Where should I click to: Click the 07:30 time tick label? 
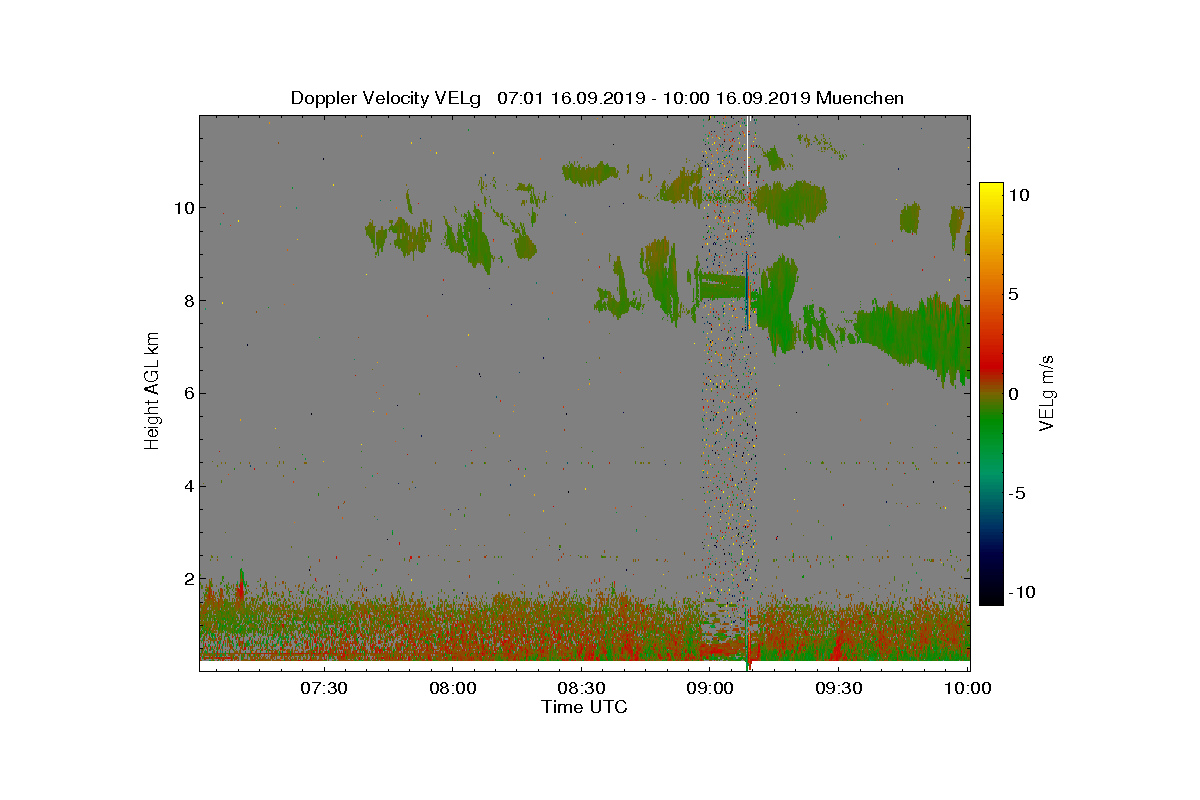coord(323,689)
